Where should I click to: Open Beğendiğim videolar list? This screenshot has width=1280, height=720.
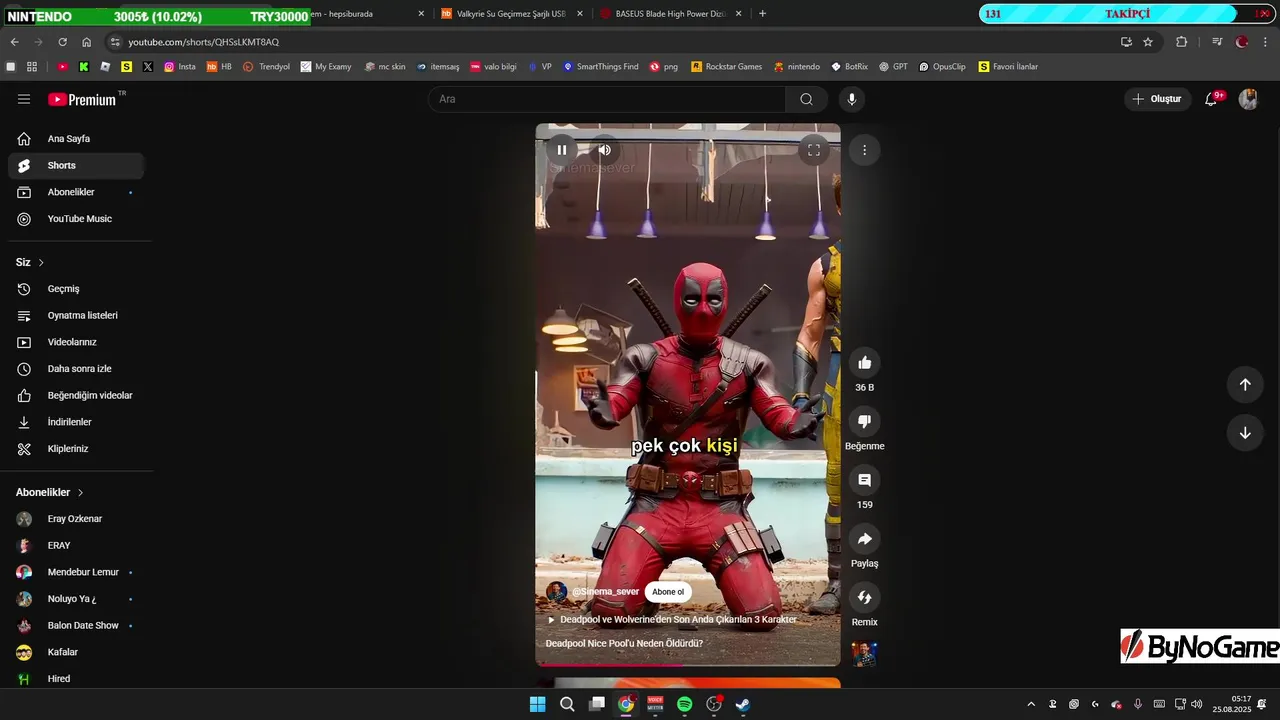tap(76, 396)
